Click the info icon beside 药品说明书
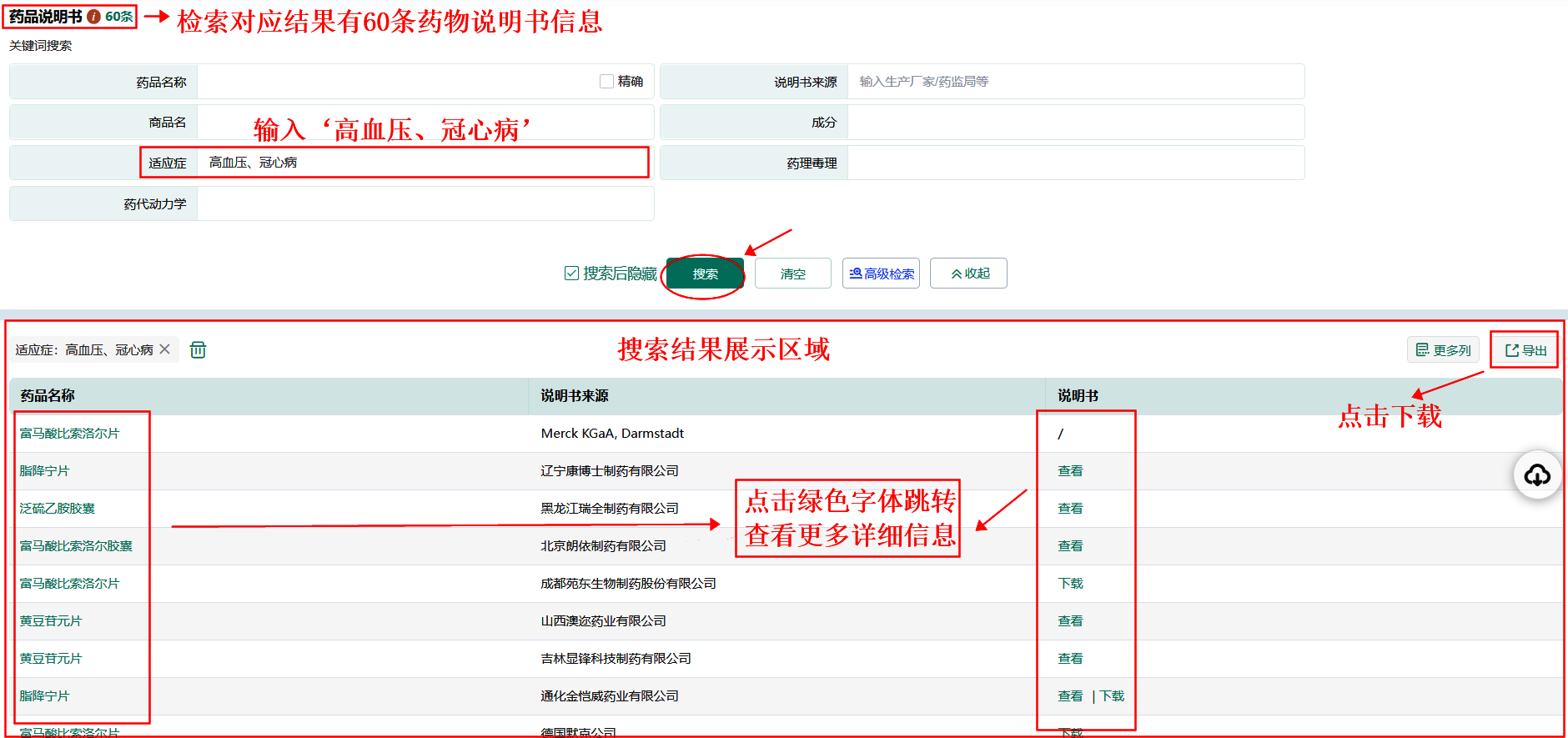The height and width of the screenshot is (738, 1568). click(93, 17)
